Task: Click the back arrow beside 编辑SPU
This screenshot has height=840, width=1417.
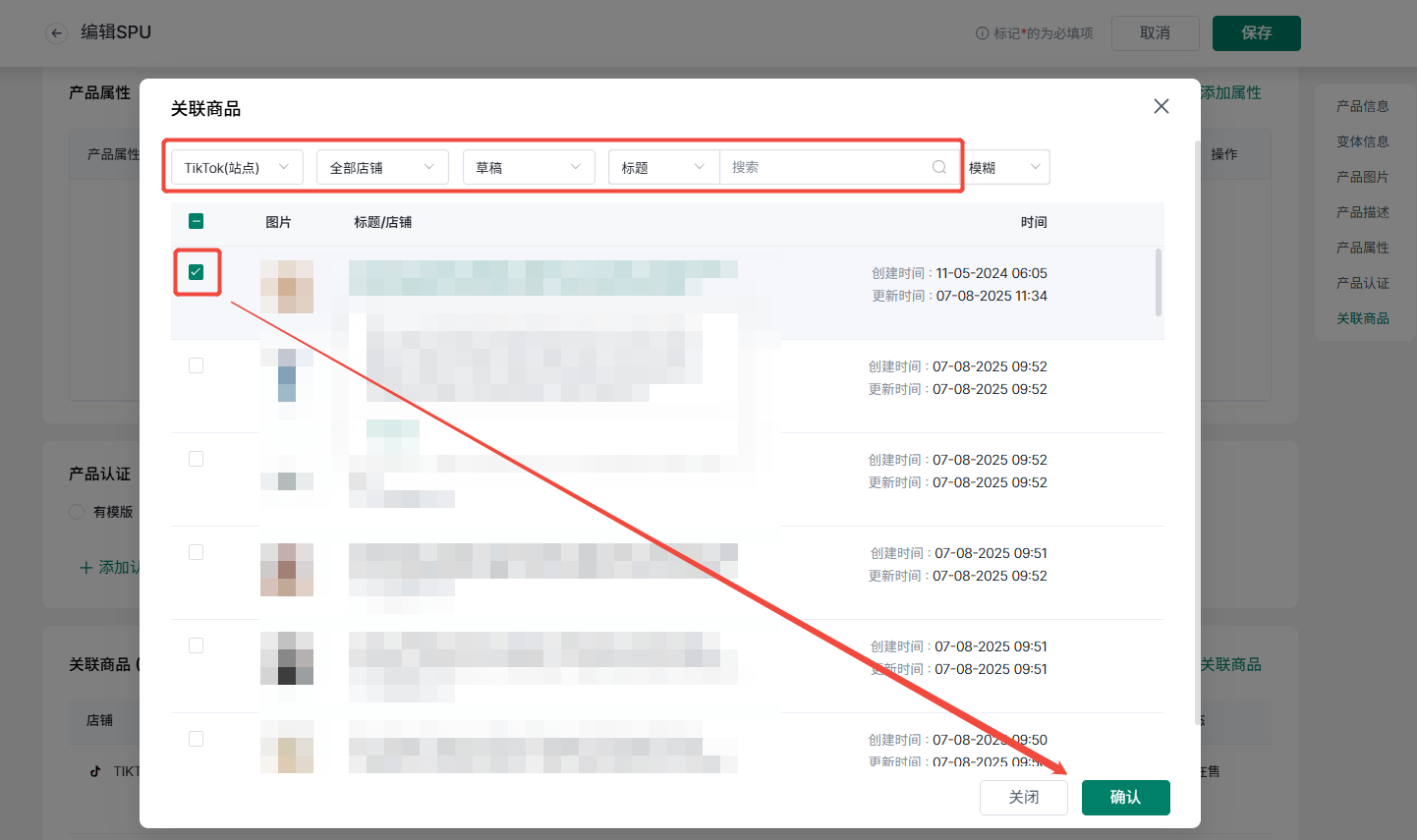Action: pos(56,33)
